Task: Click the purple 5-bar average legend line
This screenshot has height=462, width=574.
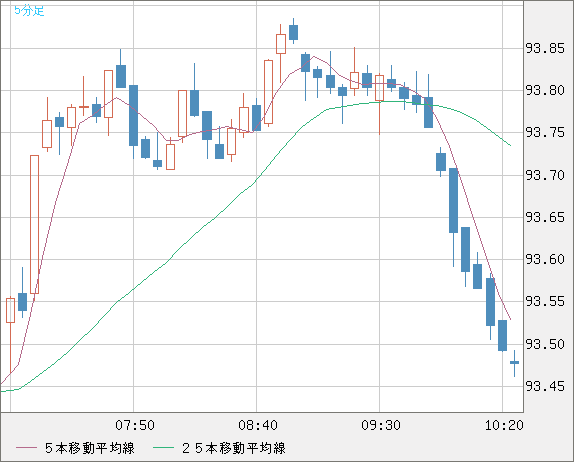Action: 26,448
